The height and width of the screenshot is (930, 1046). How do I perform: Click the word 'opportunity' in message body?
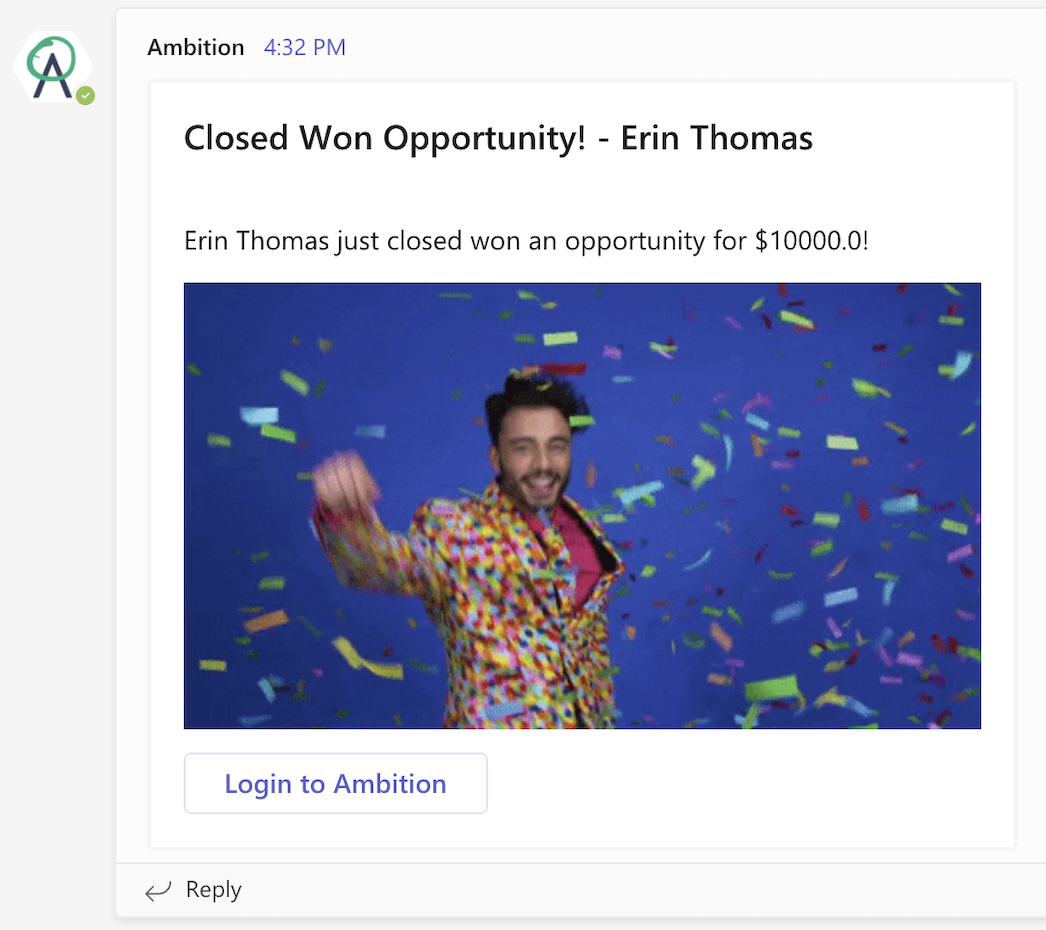[x=635, y=242]
